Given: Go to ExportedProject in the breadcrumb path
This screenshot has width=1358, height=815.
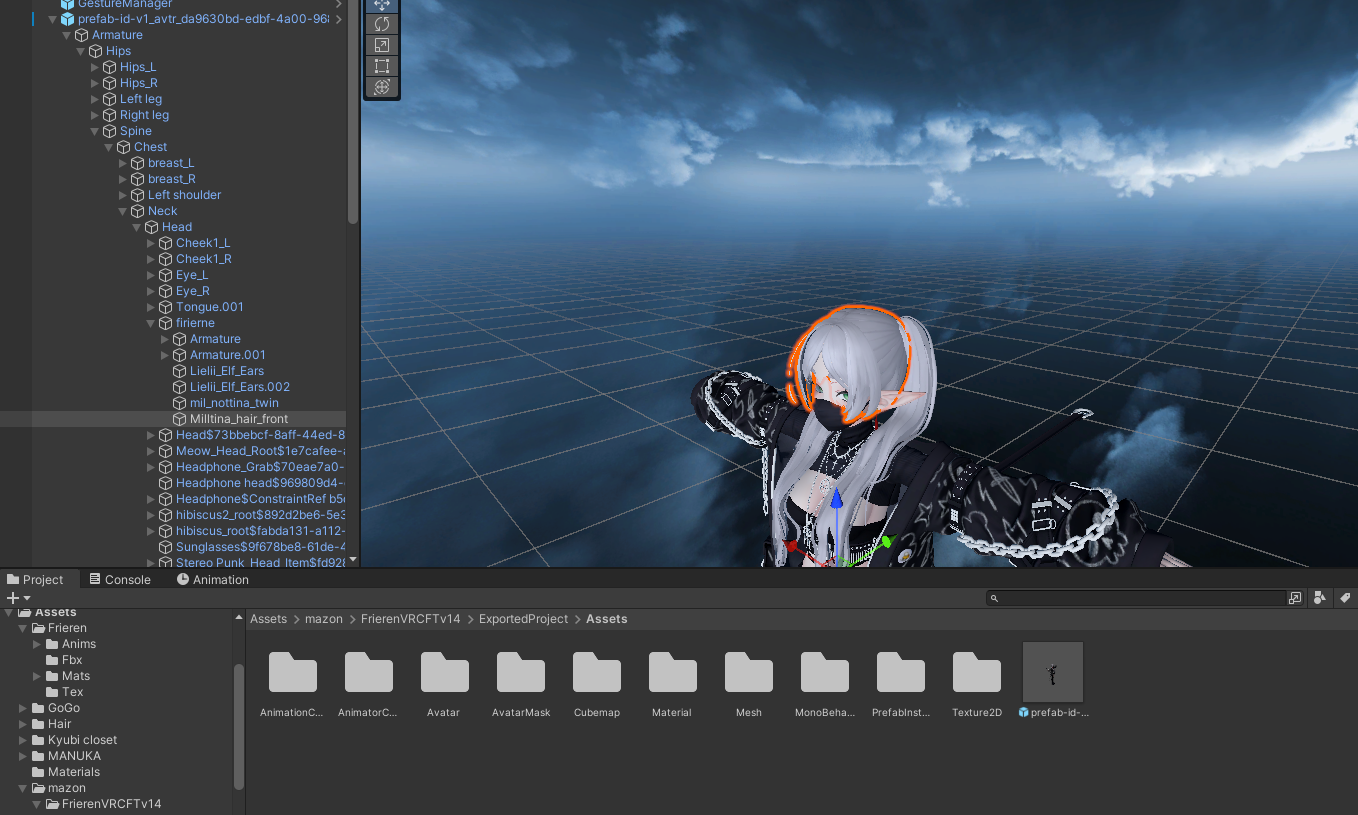Looking at the screenshot, I should click(523, 619).
